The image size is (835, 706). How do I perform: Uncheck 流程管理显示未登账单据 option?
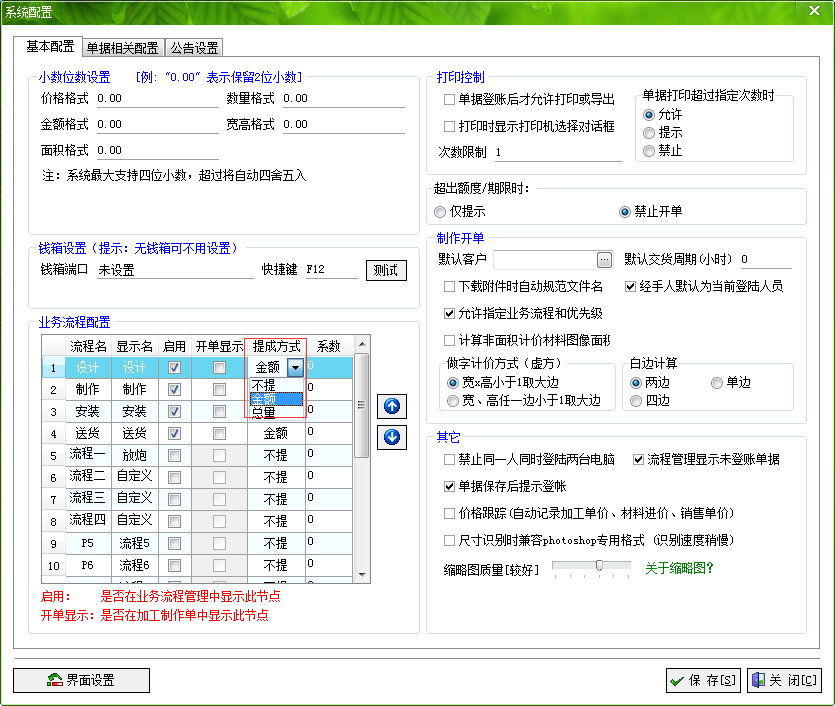coord(639,460)
